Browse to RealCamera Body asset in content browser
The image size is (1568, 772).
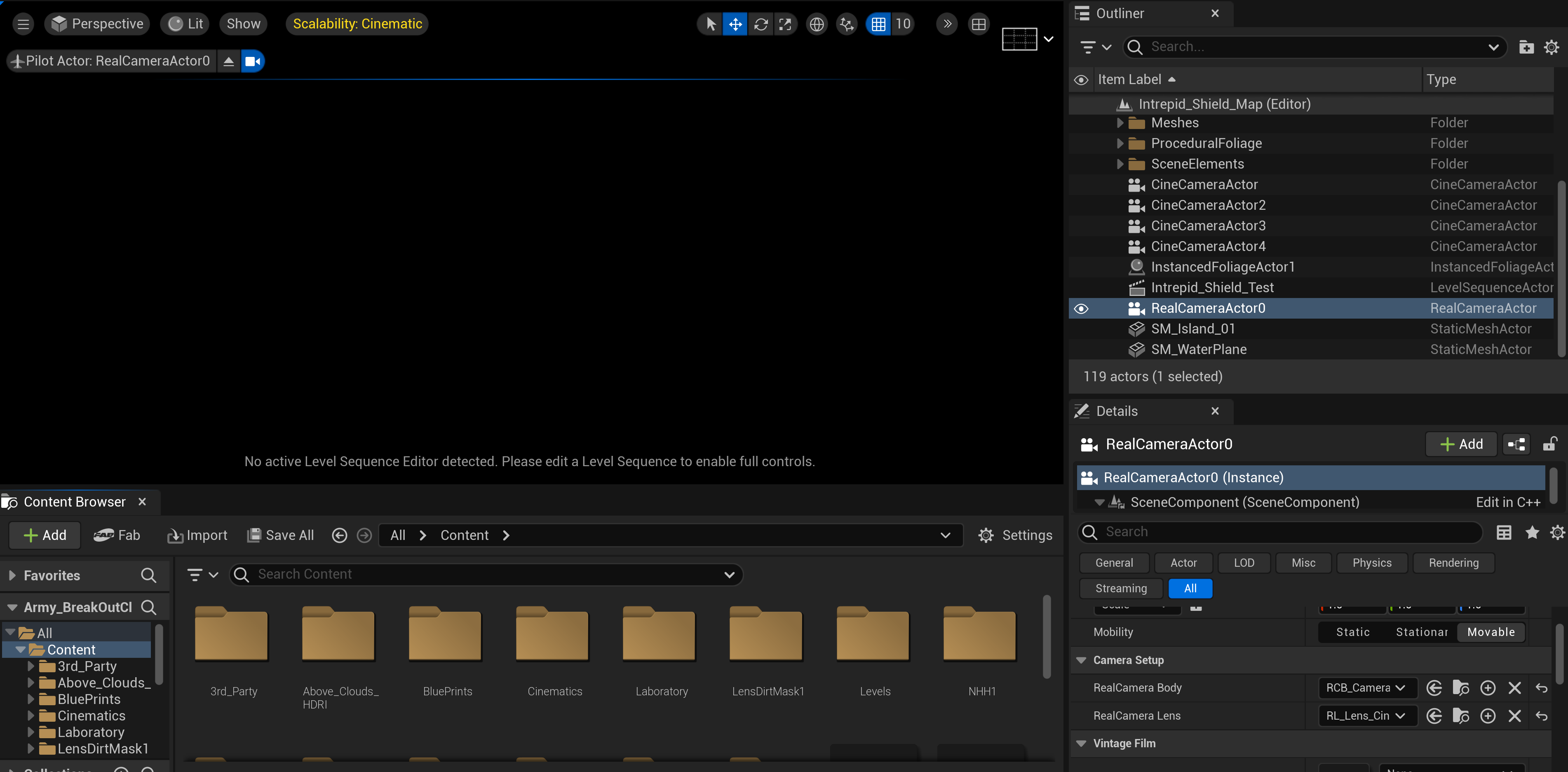click(1460, 689)
